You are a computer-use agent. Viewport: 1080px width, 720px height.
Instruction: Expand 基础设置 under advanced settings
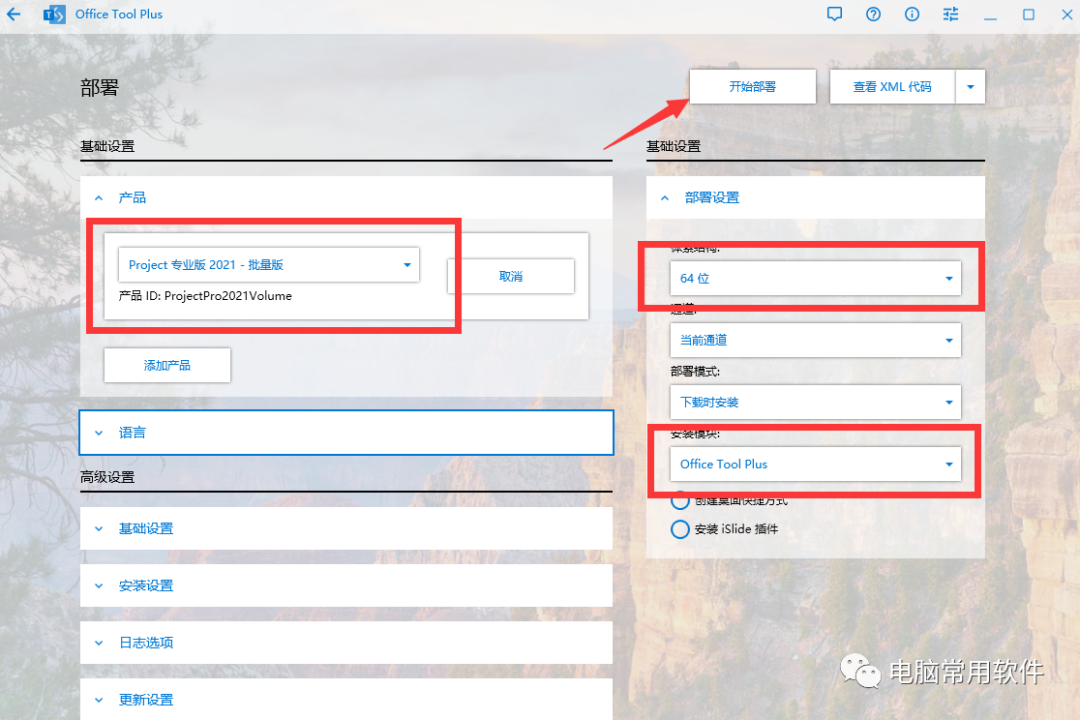tap(346, 528)
